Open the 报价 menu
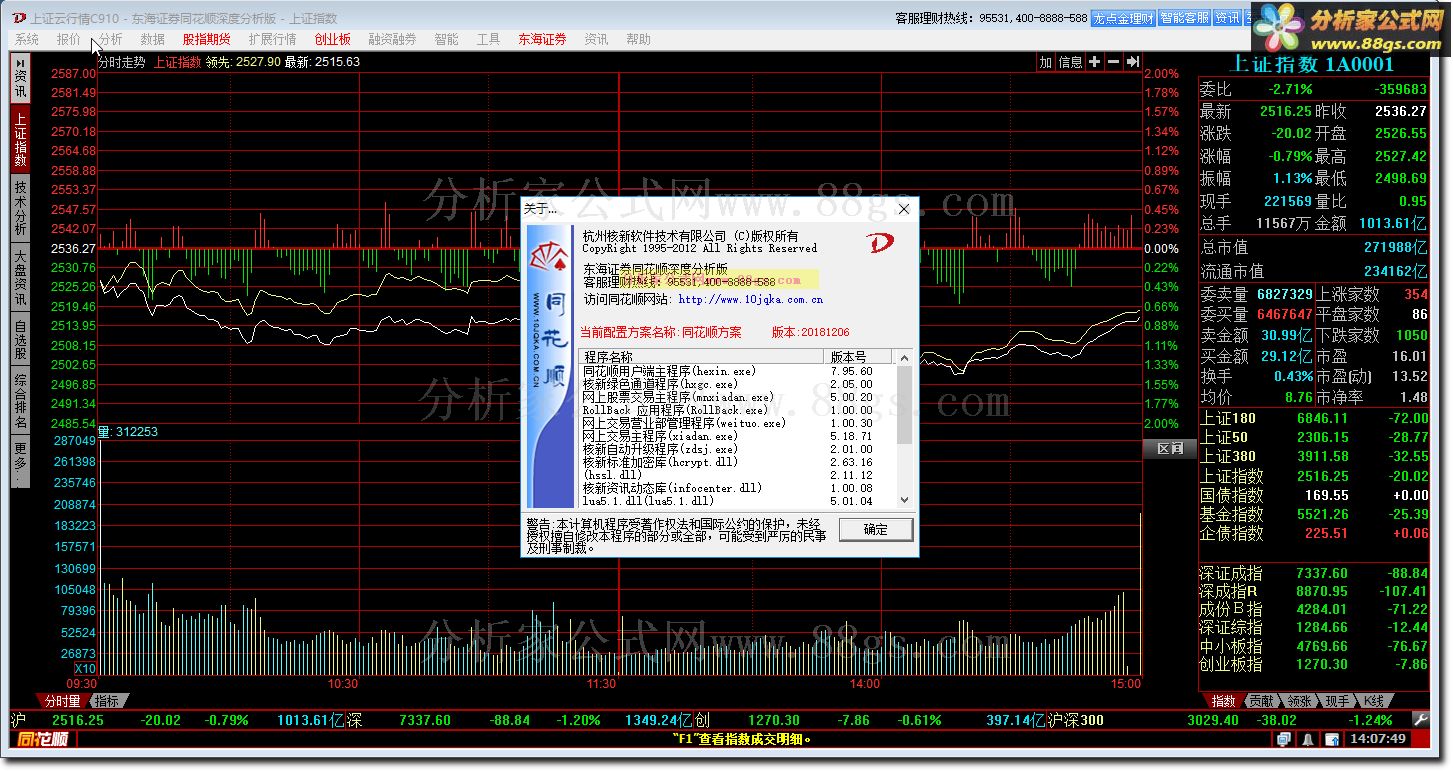The height and width of the screenshot is (771, 1453). 69,39
